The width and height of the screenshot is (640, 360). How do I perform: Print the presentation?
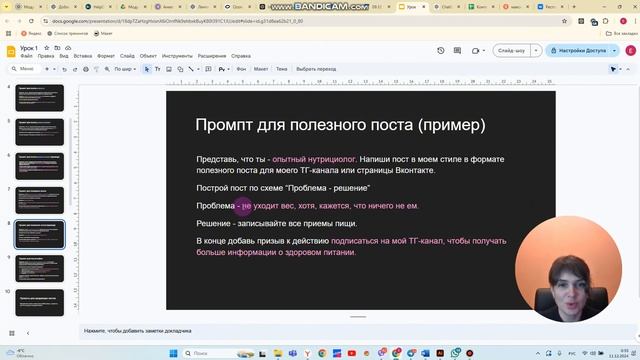[x=86, y=69]
